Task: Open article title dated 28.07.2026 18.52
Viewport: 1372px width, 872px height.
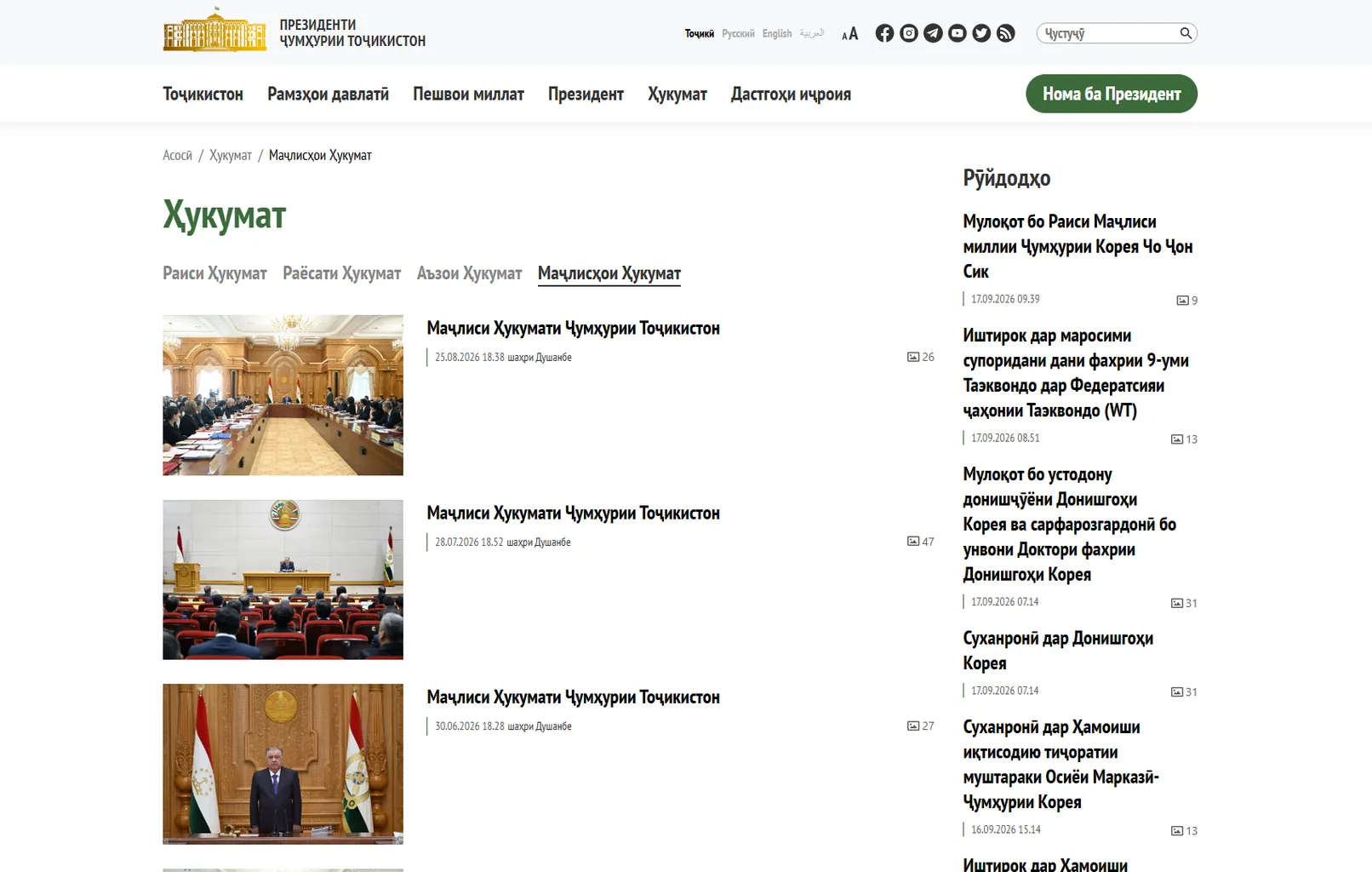Action: 573,513
